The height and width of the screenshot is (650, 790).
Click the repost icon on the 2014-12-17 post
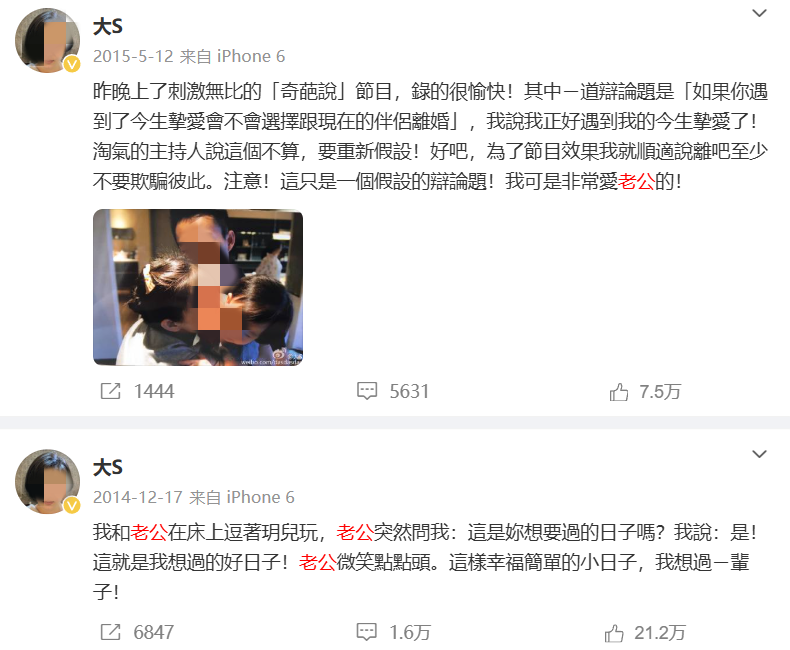coord(110,632)
